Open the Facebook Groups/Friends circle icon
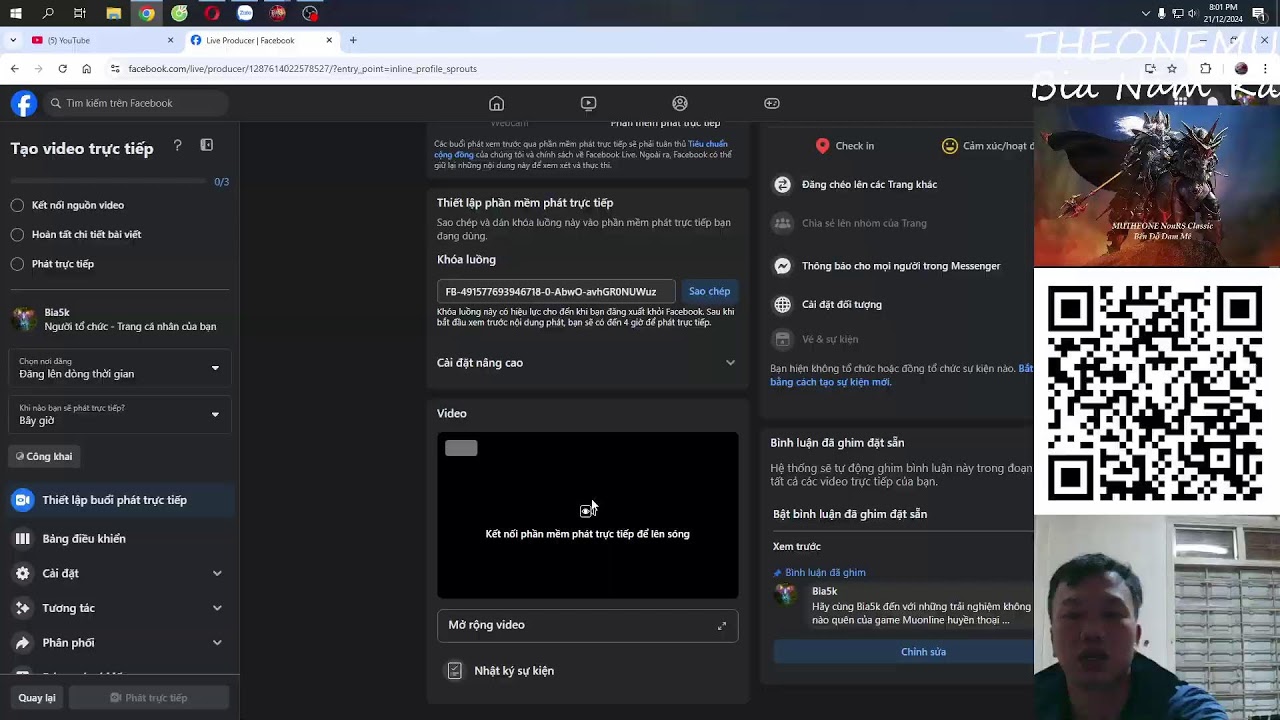 [680, 103]
